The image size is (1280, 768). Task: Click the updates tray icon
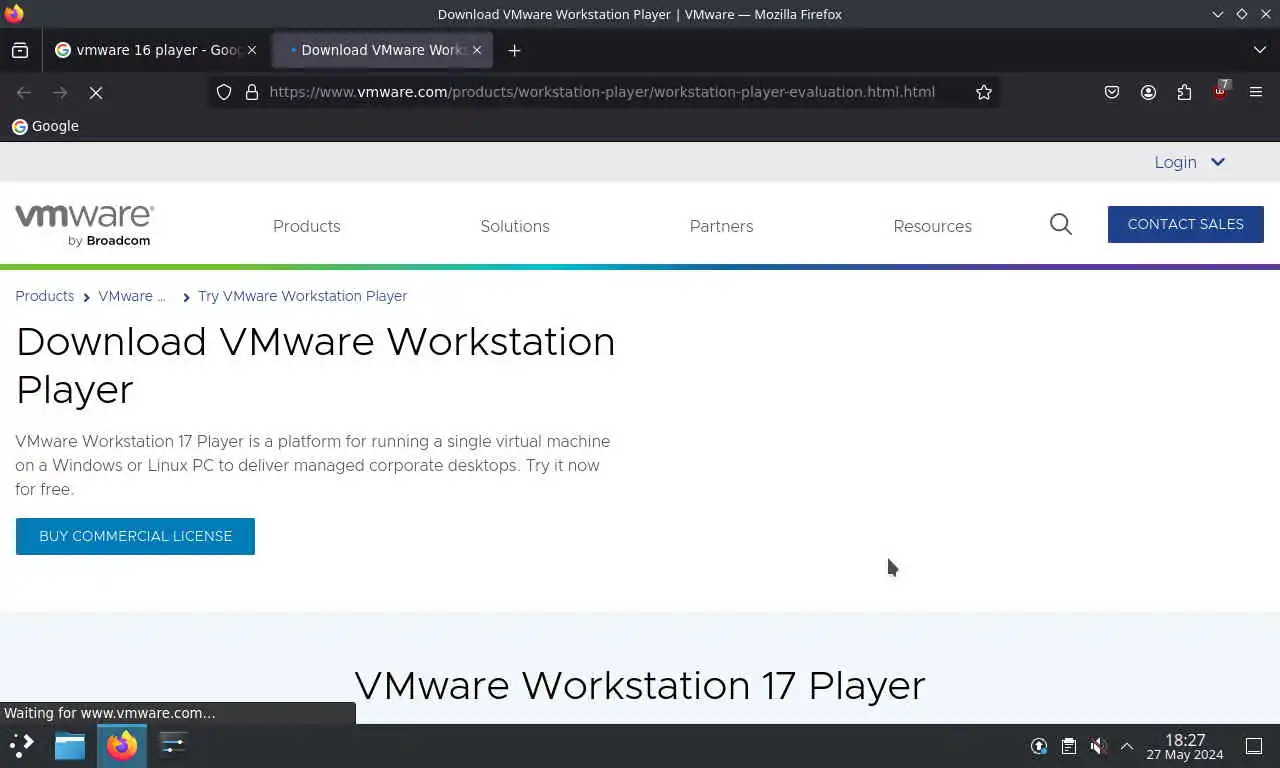pyautogui.click(x=1039, y=746)
